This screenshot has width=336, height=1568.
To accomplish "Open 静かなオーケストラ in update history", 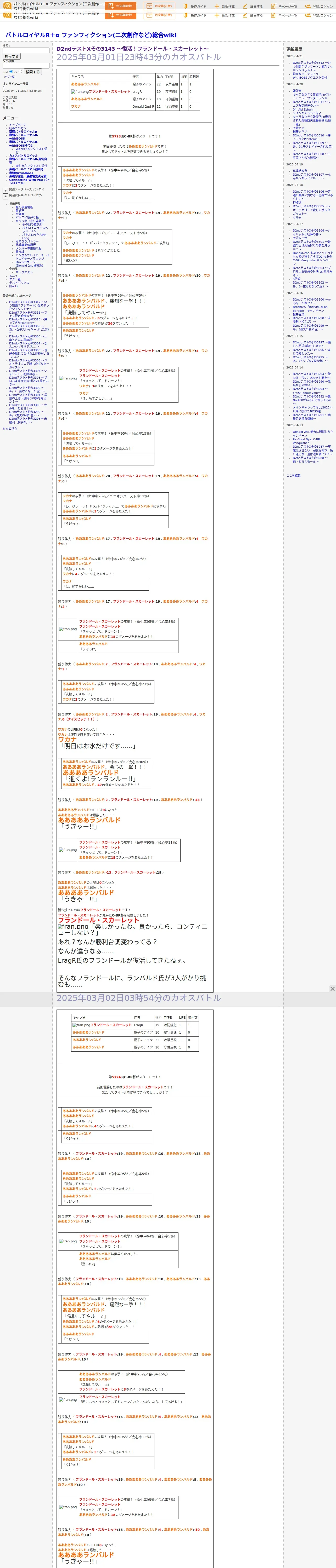I will 305,74.
